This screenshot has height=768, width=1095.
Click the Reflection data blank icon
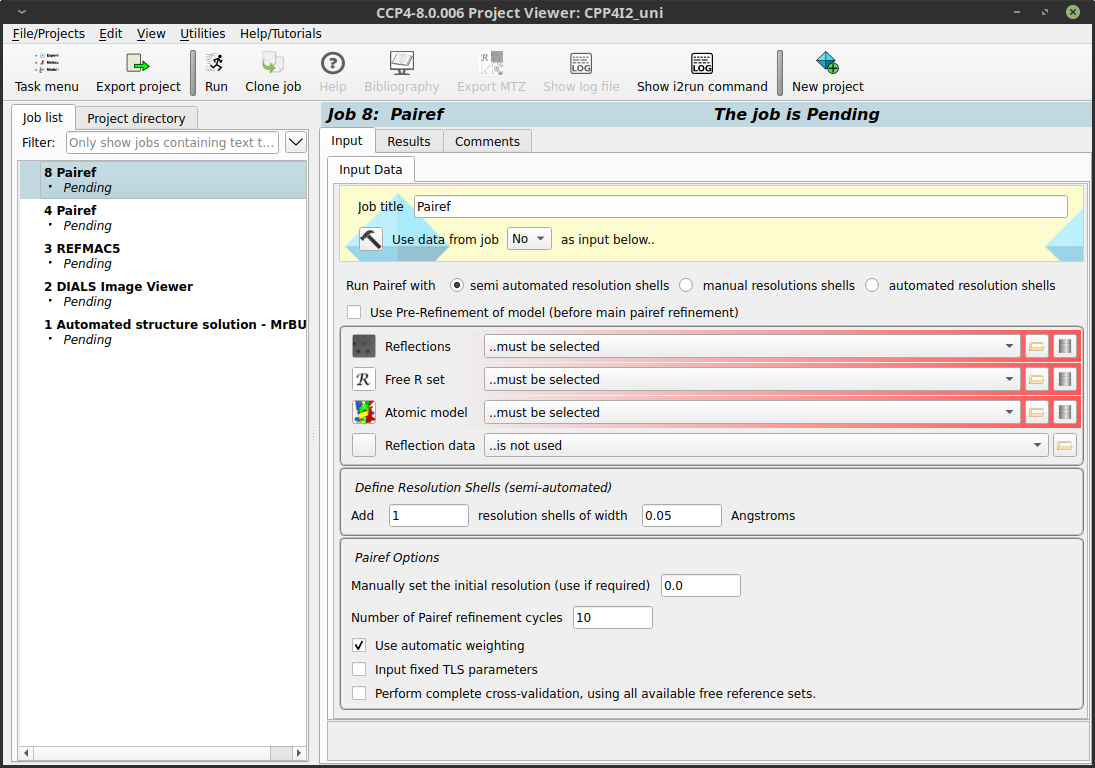point(364,445)
